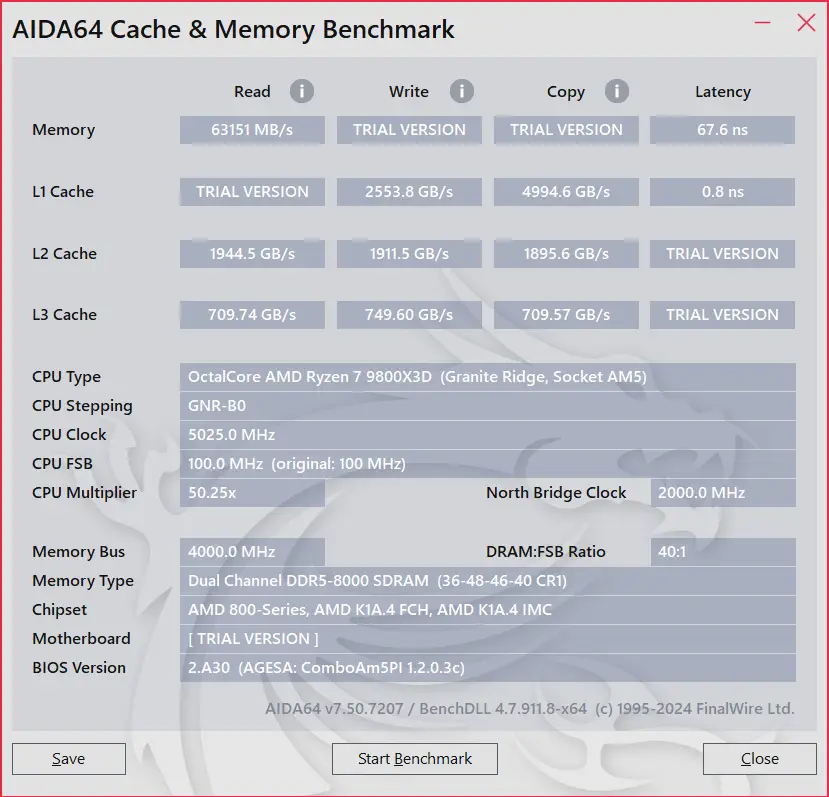
Task: Click the CPU Clock label
Action: click(x=69, y=435)
